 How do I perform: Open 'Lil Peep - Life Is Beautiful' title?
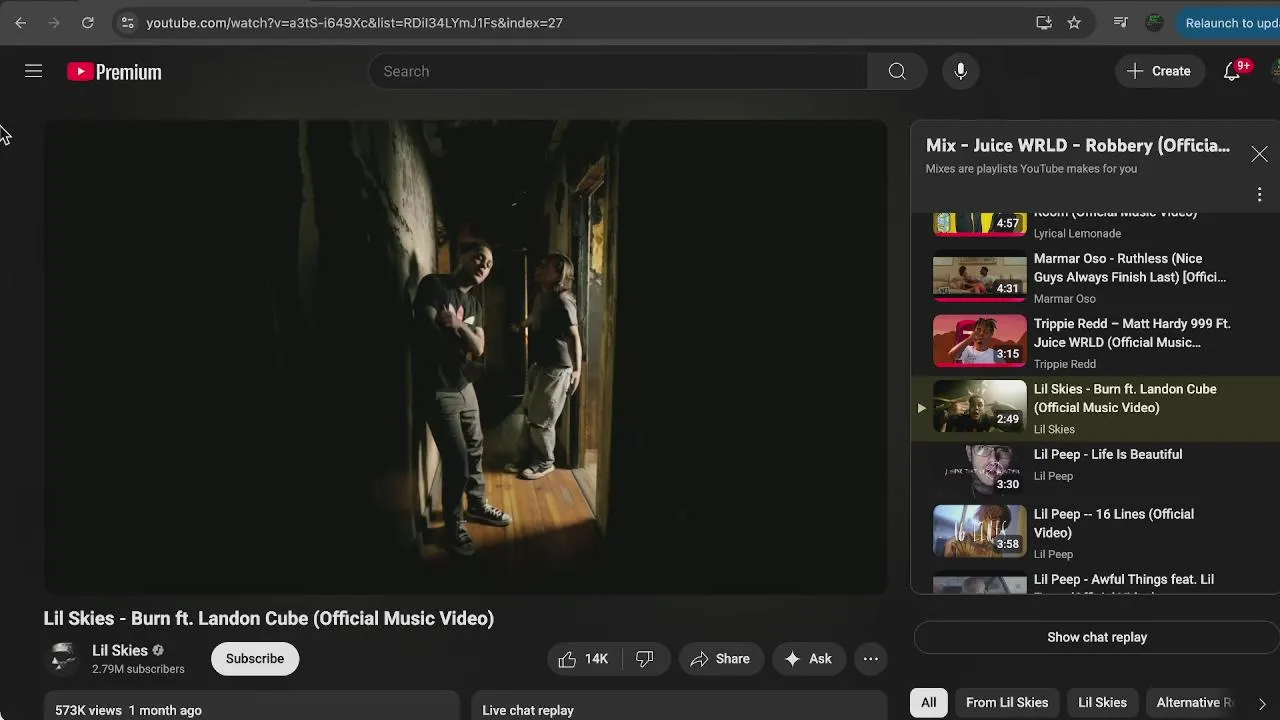[1108, 454]
